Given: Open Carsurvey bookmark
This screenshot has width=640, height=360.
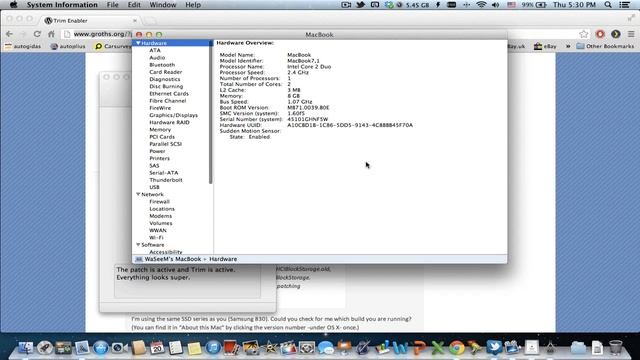Looking at the screenshot, I should 113,46.
